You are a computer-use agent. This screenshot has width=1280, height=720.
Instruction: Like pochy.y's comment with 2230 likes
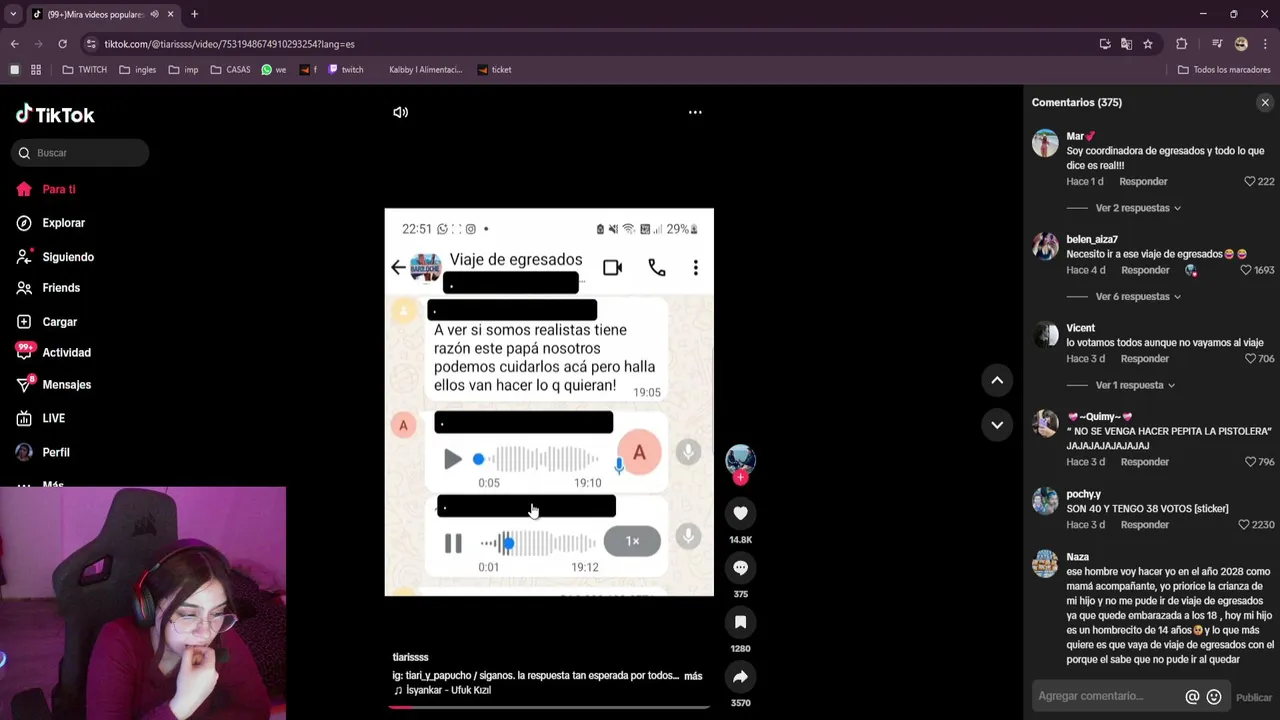tap(1244, 525)
